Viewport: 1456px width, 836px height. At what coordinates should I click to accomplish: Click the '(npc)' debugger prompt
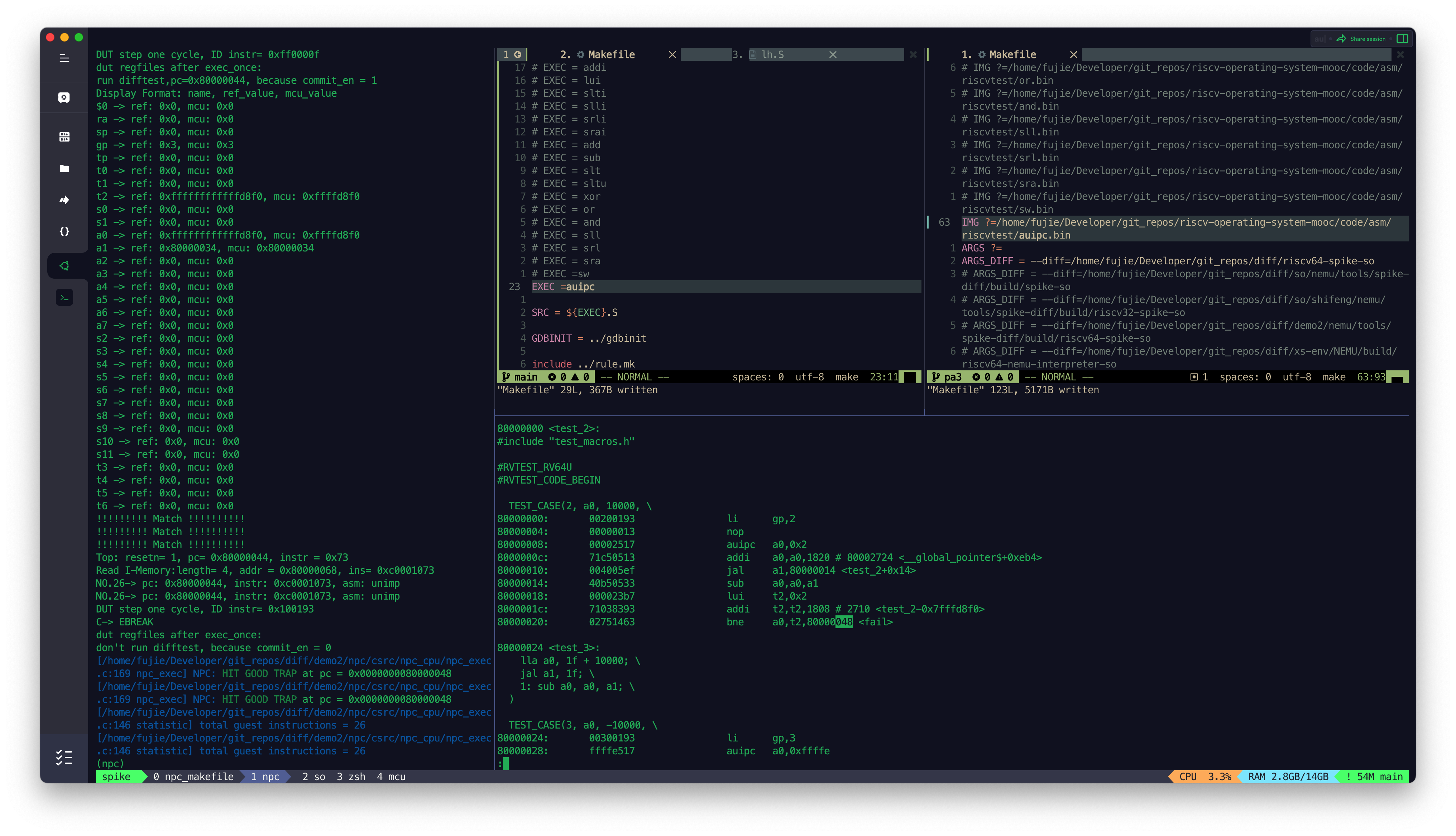pyautogui.click(x=110, y=764)
